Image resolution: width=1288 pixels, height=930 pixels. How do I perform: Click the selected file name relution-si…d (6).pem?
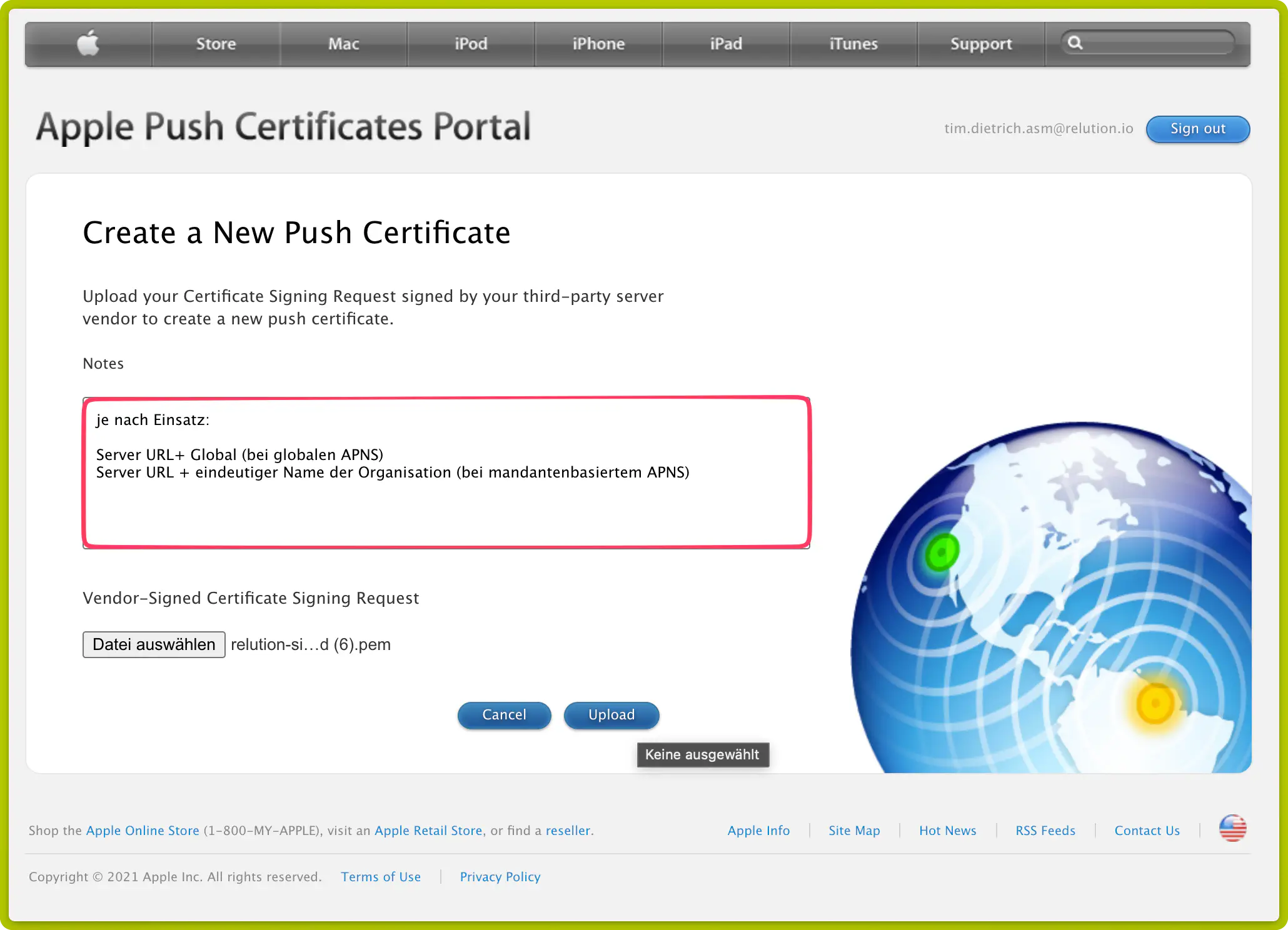(x=311, y=644)
